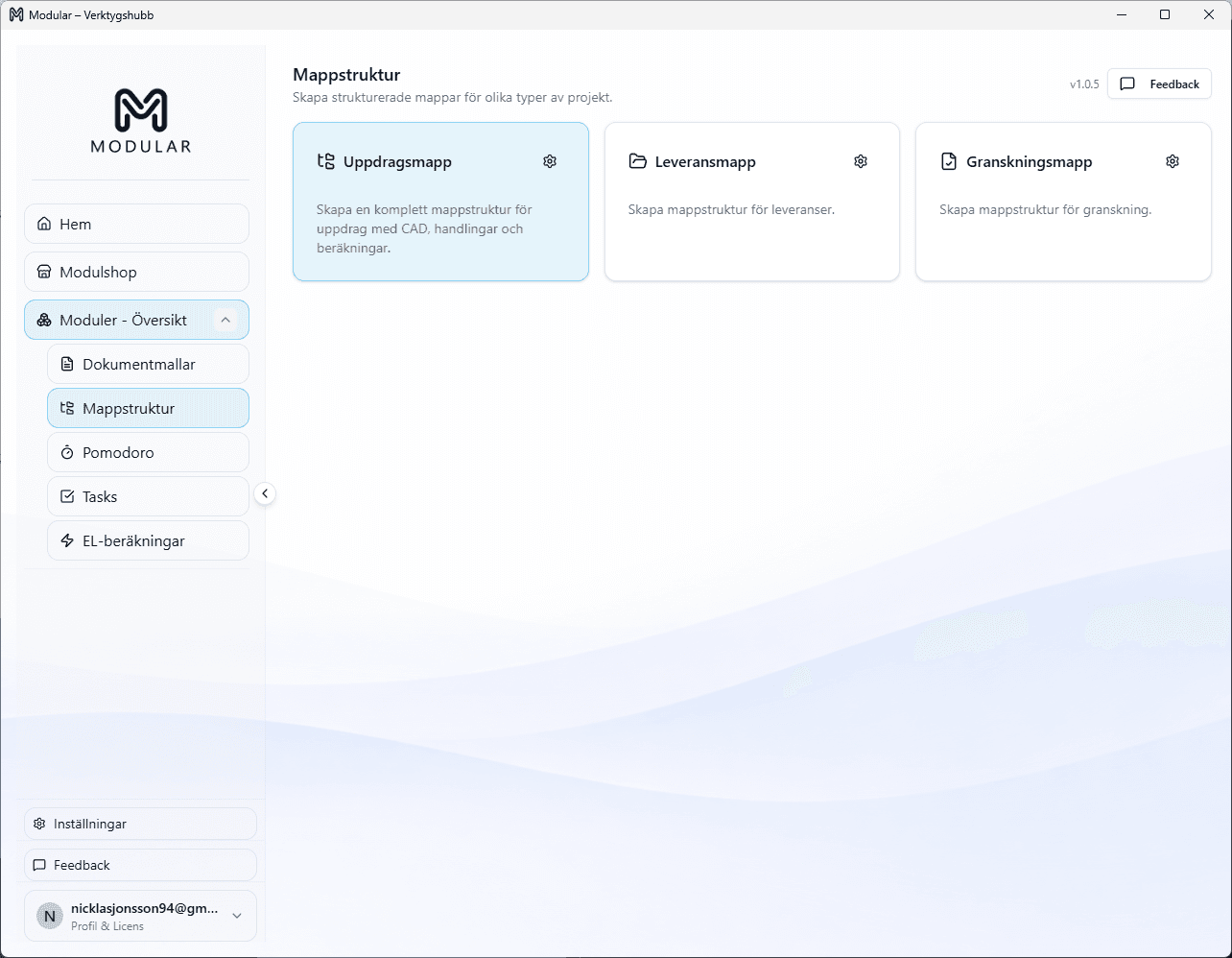The height and width of the screenshot is (958, 1232).
Task: Open gear settings for Granskningsmapp
Action: click(x=1173, y=161)
